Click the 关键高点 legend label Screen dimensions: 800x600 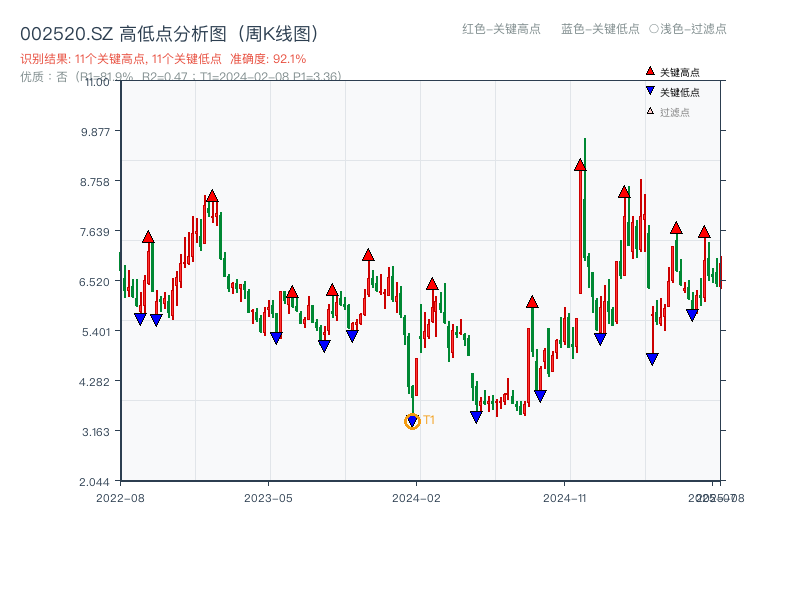pos(680,72)
